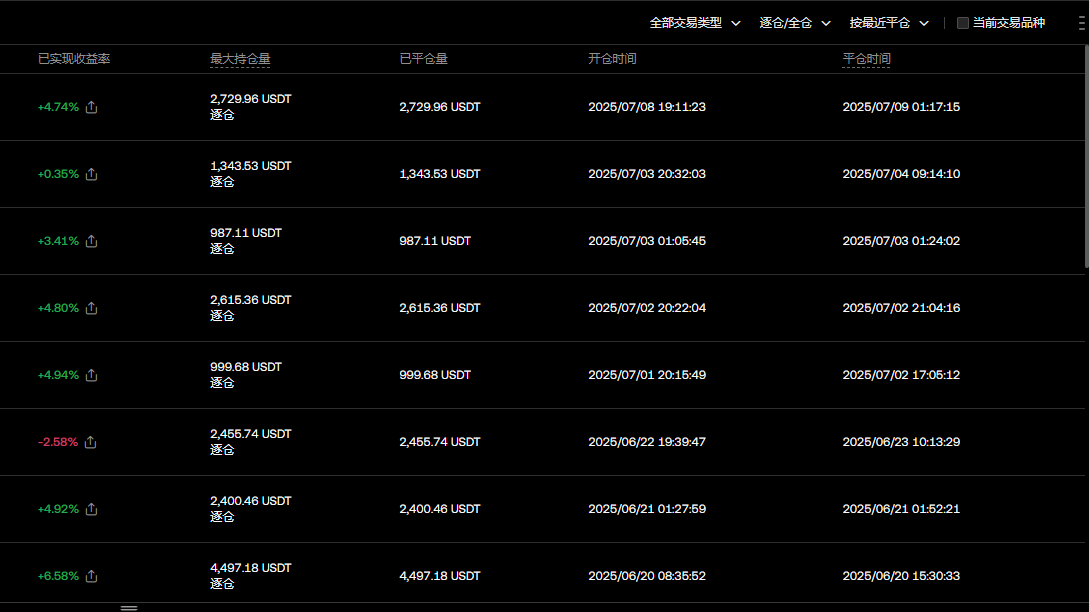1089x612 pixels.
Task: Click share icon beside +4.92% return
Action: point(91,509)
